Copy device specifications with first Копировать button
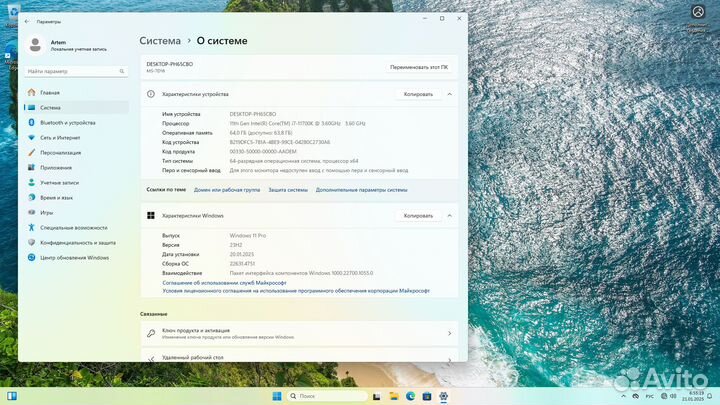 418,94
